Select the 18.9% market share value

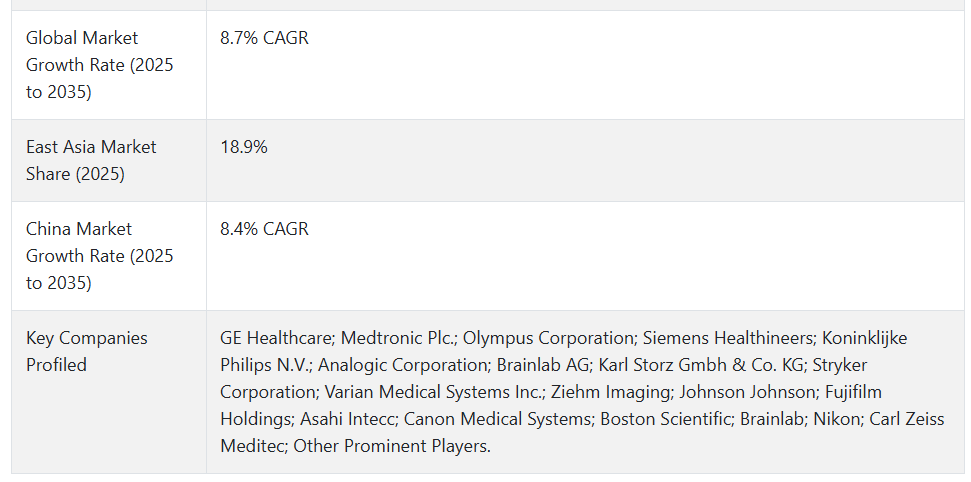(x=244, y=147)
